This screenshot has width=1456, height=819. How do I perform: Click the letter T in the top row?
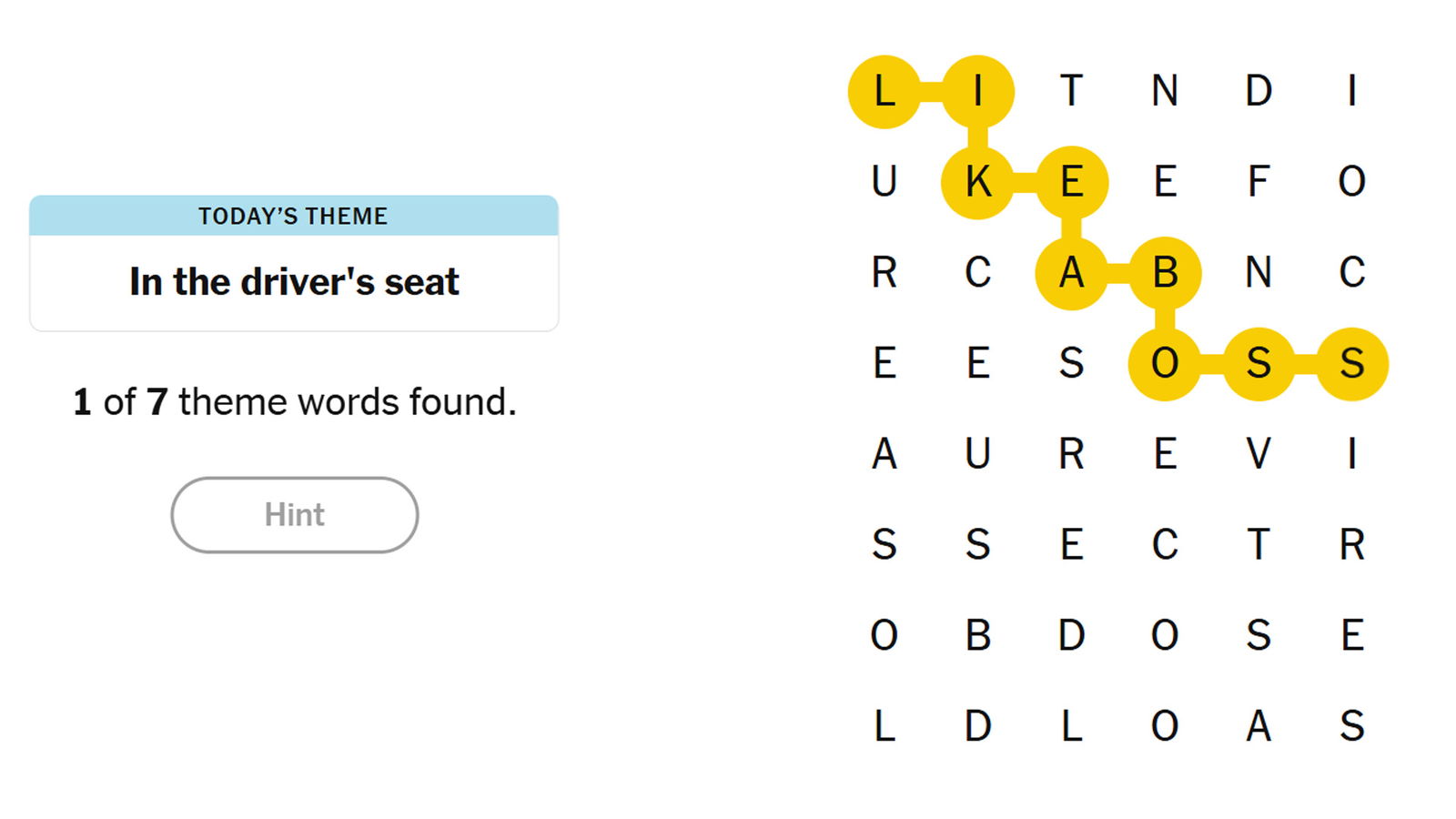1072,91
